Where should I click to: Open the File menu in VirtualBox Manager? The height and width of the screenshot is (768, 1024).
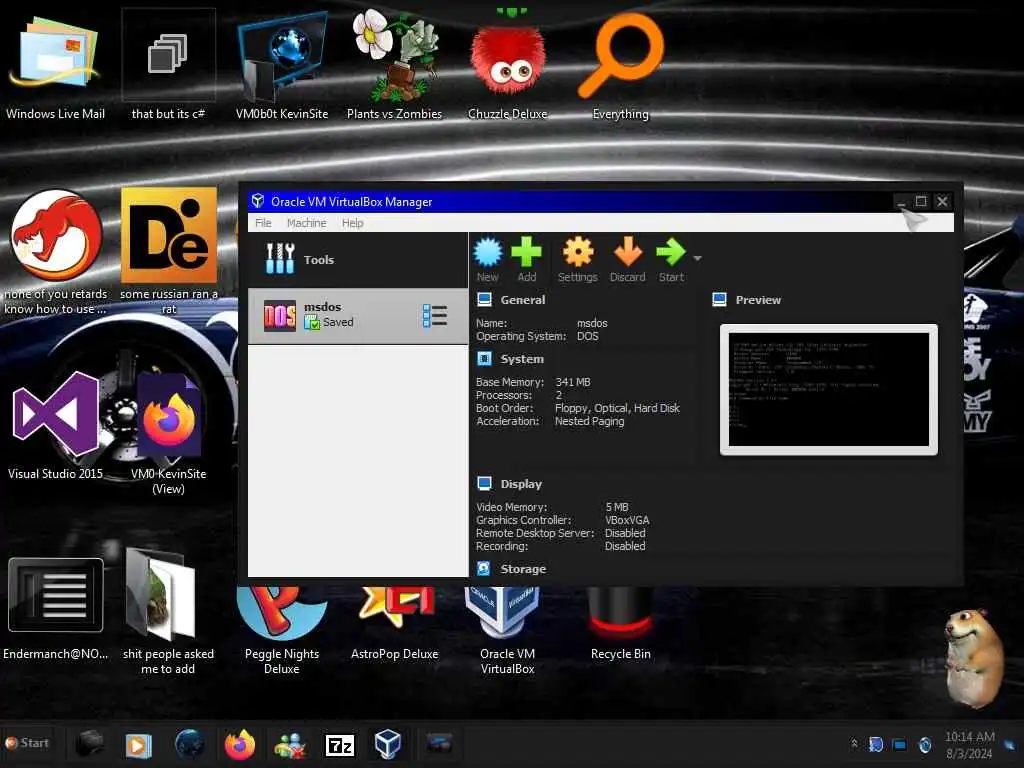(263, 223)
